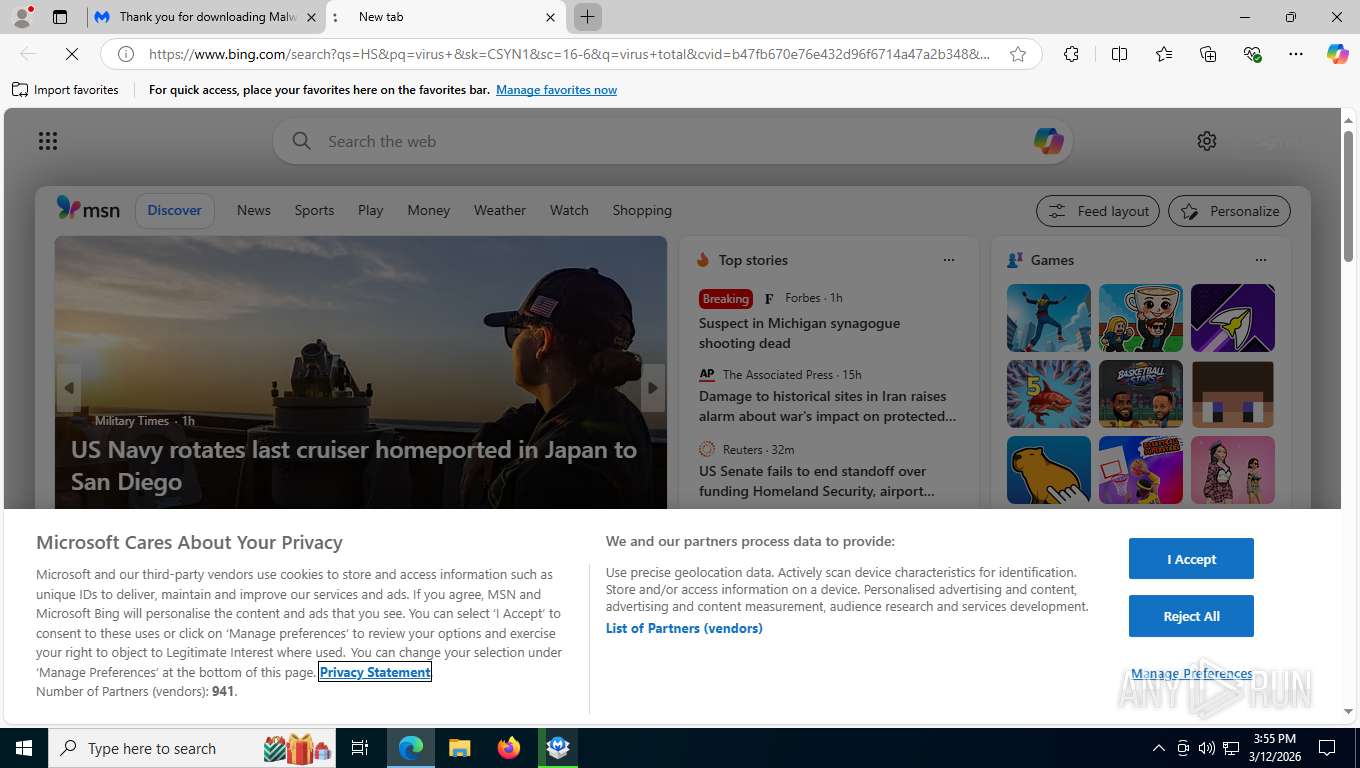Open Task View on taskbar
The width and height of the screenshot is (1360, 768).
pyautogui.click(x=360, y=748)
